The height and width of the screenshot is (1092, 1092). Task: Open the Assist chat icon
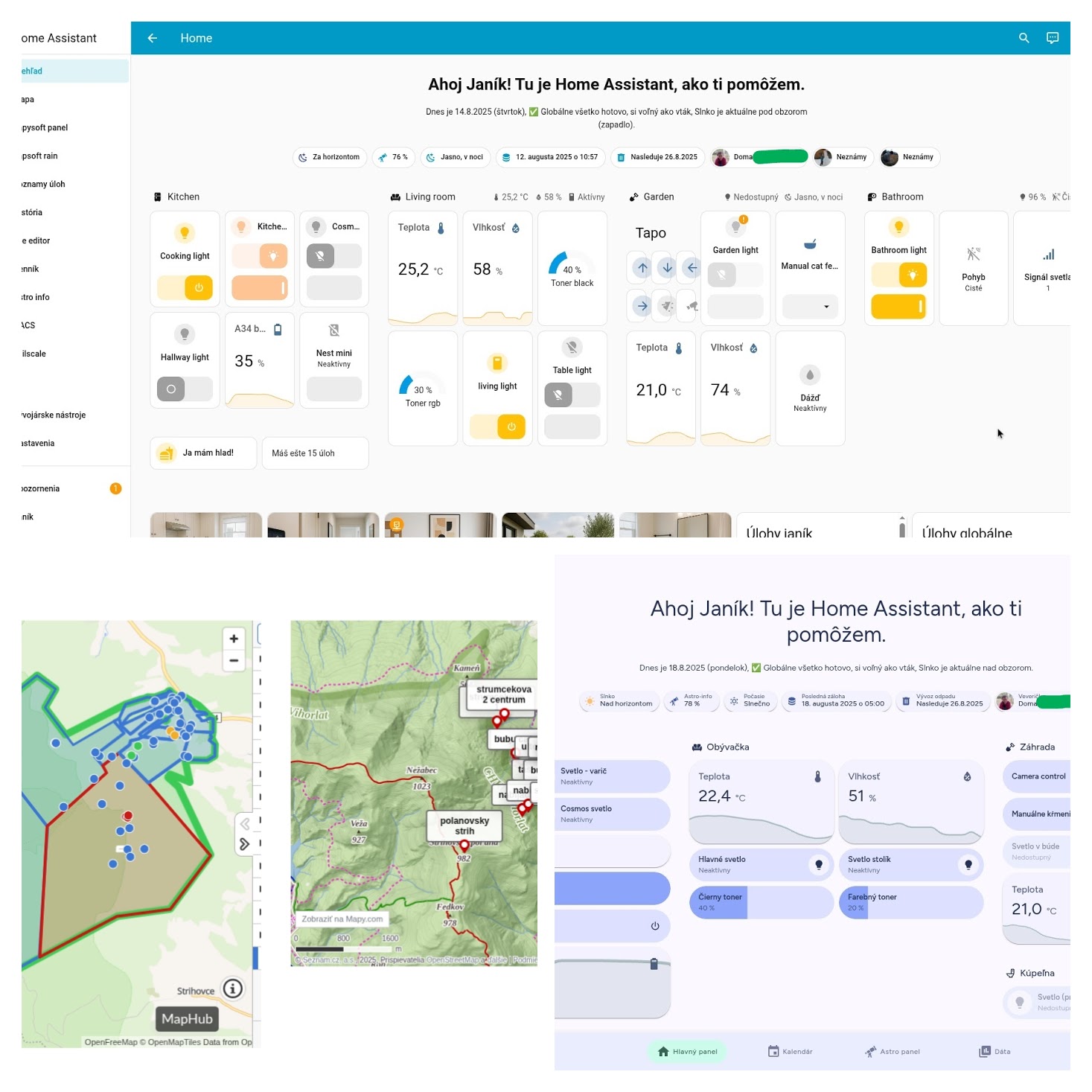1052,38
